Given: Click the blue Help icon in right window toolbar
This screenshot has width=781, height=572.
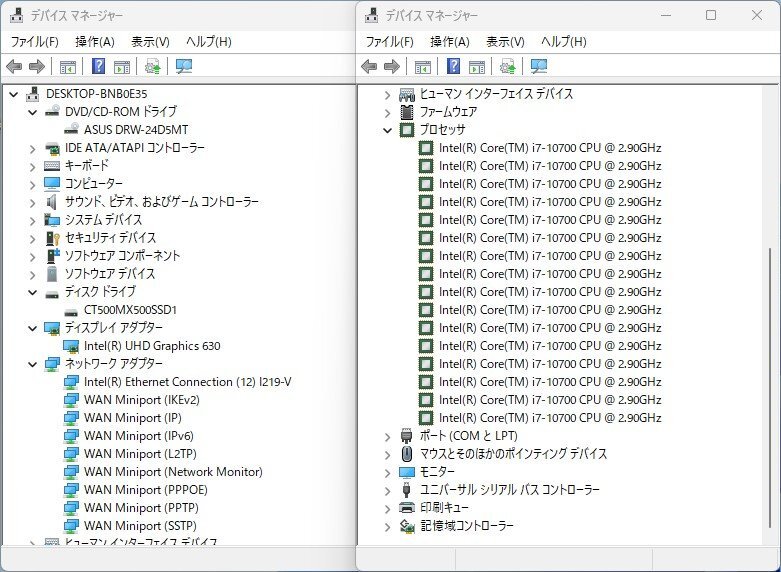Looking at the screenshot, I should click(453, 66).
